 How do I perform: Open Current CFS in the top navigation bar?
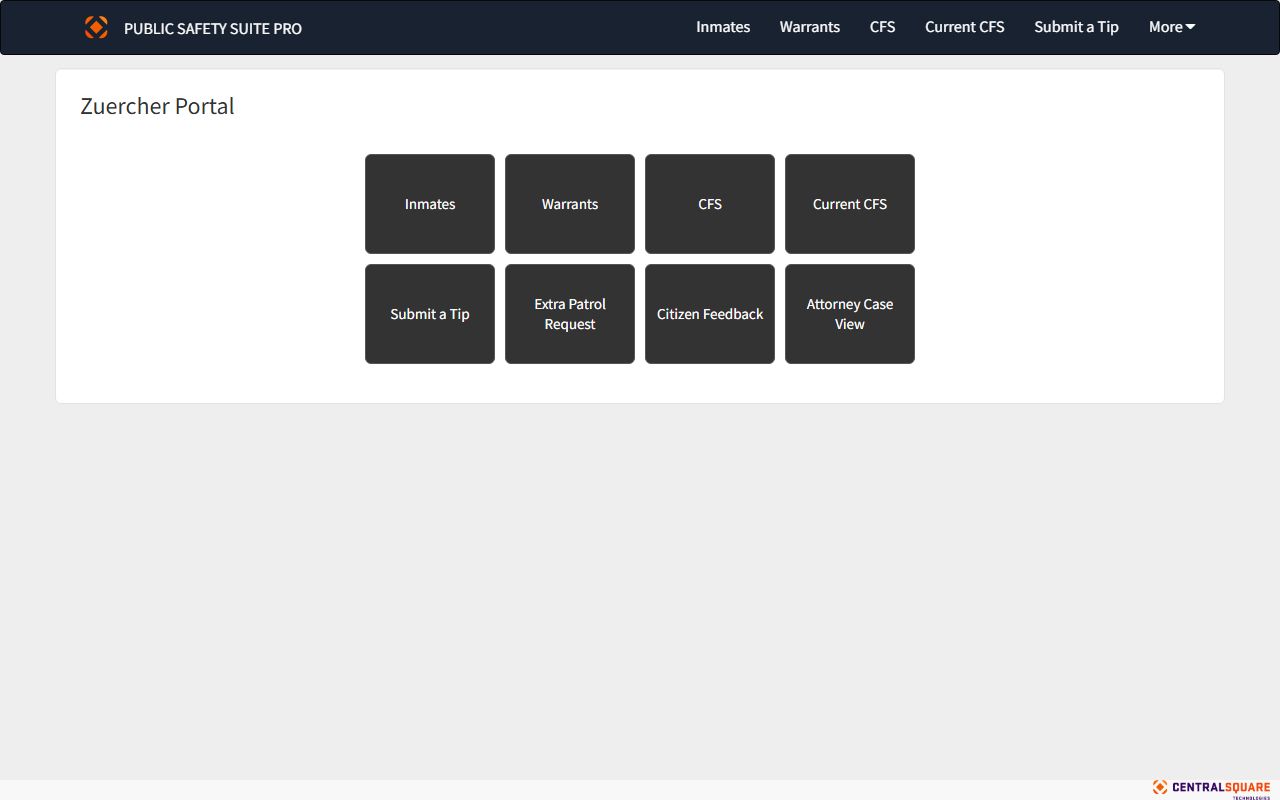coord(964,27)
